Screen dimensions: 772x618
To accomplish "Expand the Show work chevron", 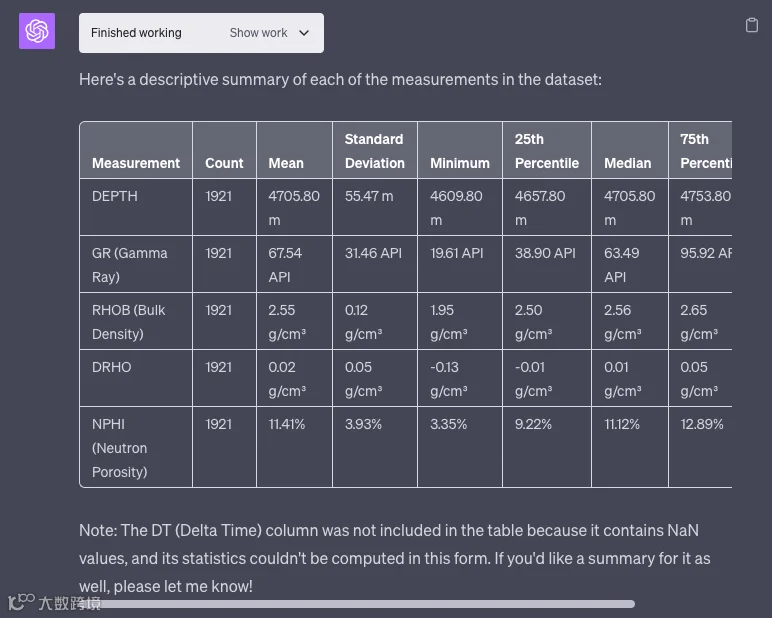I will 304,33.
